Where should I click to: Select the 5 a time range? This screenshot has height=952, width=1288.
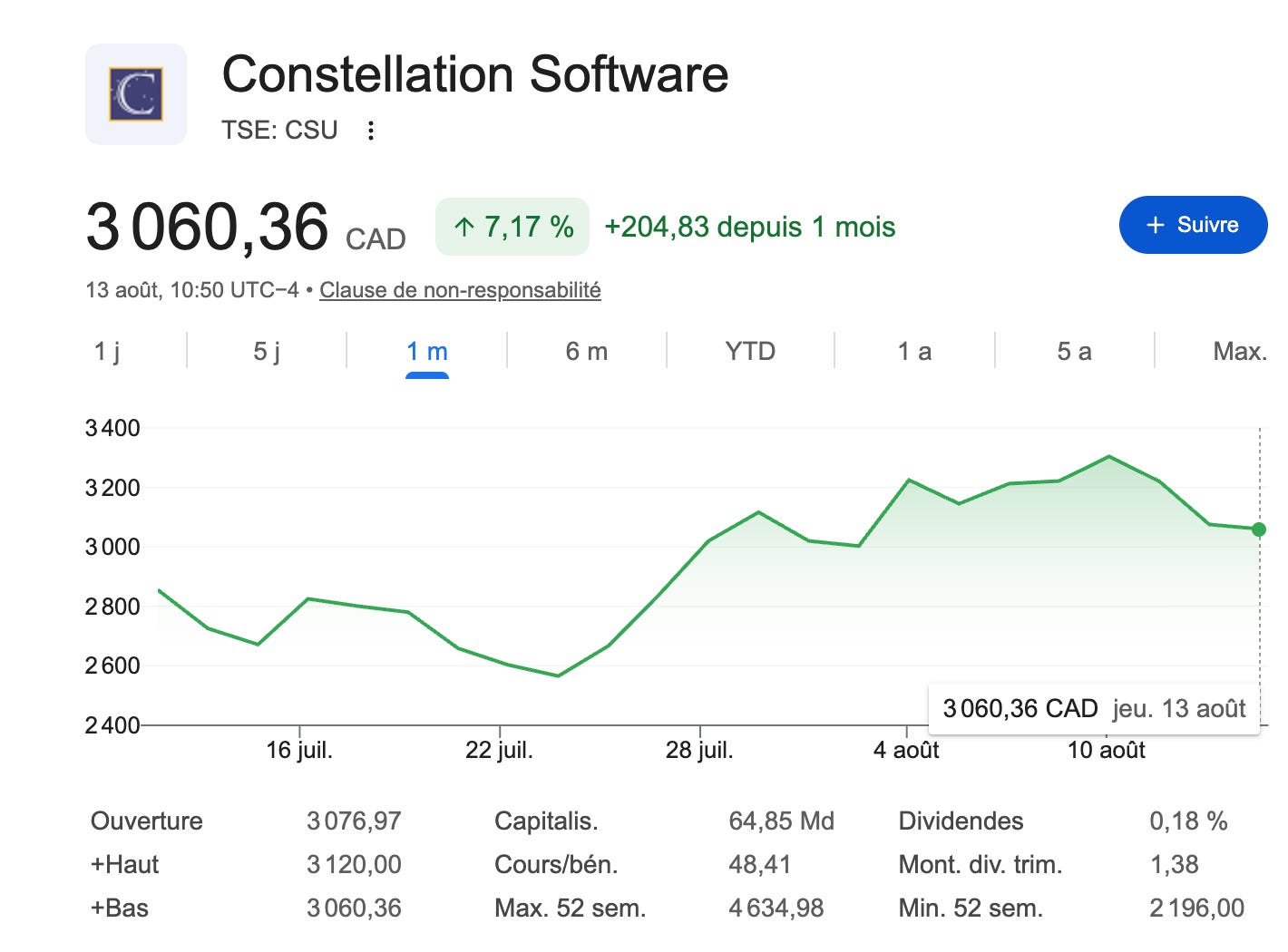(x=1074, y=351)
